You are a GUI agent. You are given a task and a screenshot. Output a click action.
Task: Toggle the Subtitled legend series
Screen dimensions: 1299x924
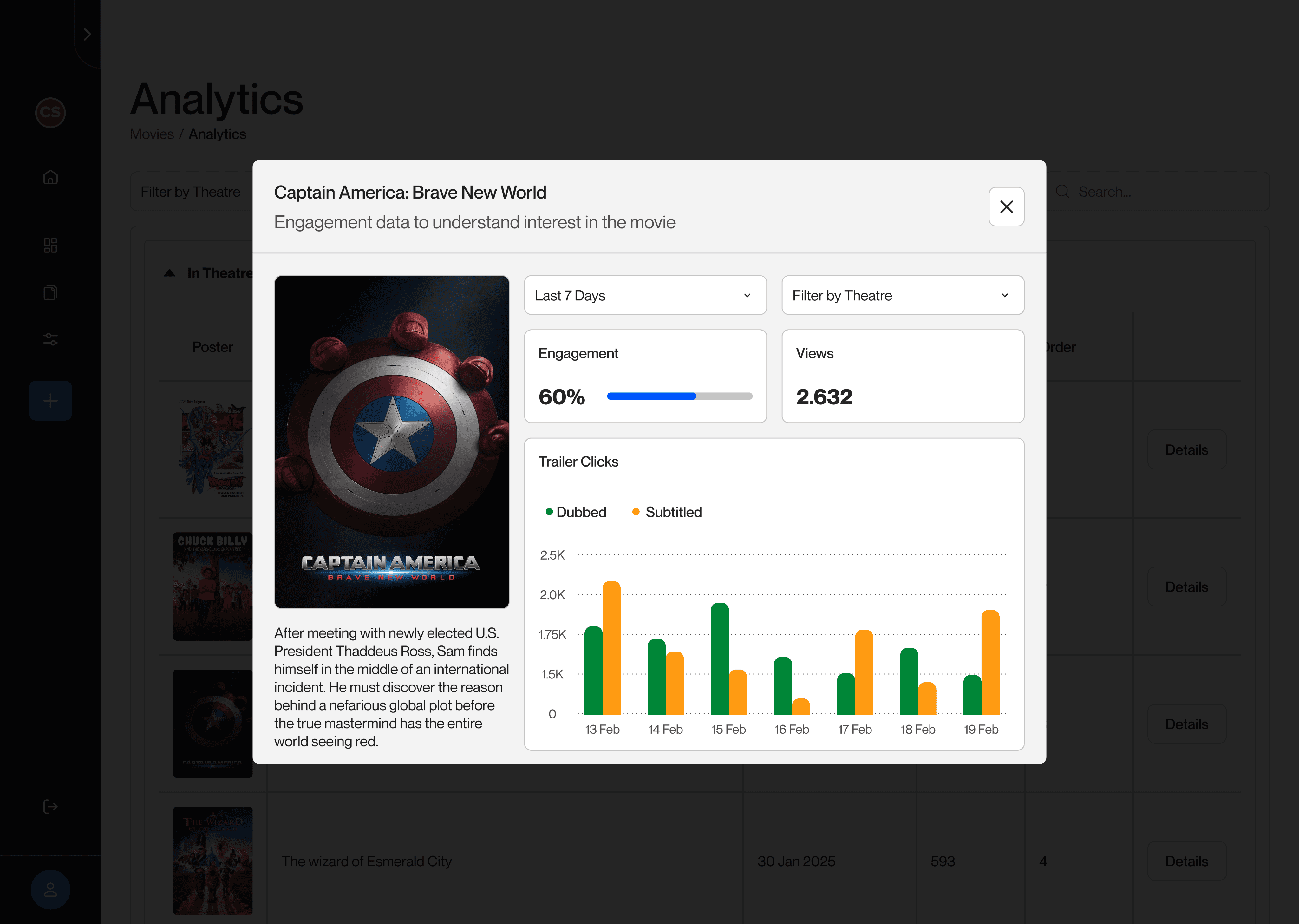[667, 512]
